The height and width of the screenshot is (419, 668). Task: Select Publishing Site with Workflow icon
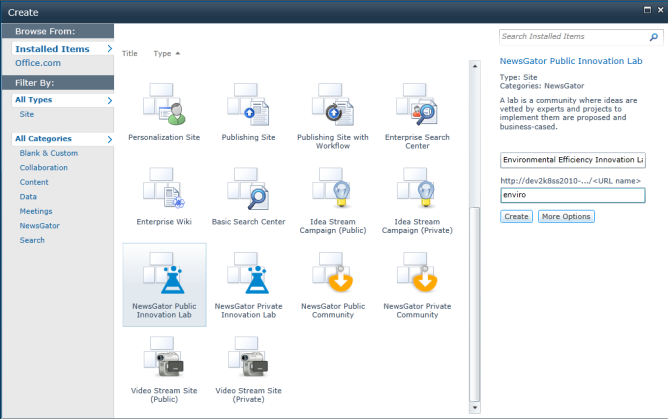(x=333, y=105)
